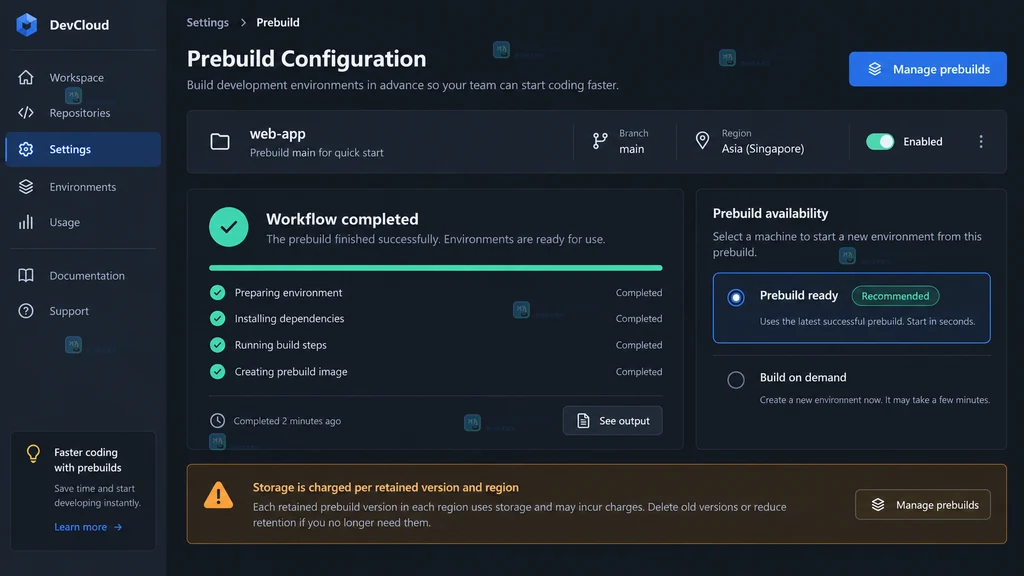Click the Prebuild breadcrumb item
Image resolution: width=1024 pixels, height=576 pixels.
[278, 22]
